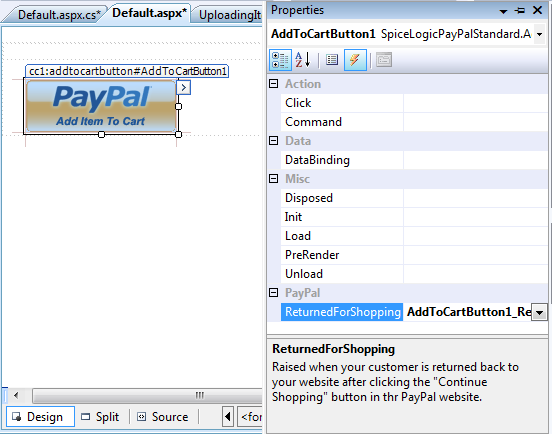Select the <for tag in tag navigator
Screen dimensions: 552x434
[250, 417]
